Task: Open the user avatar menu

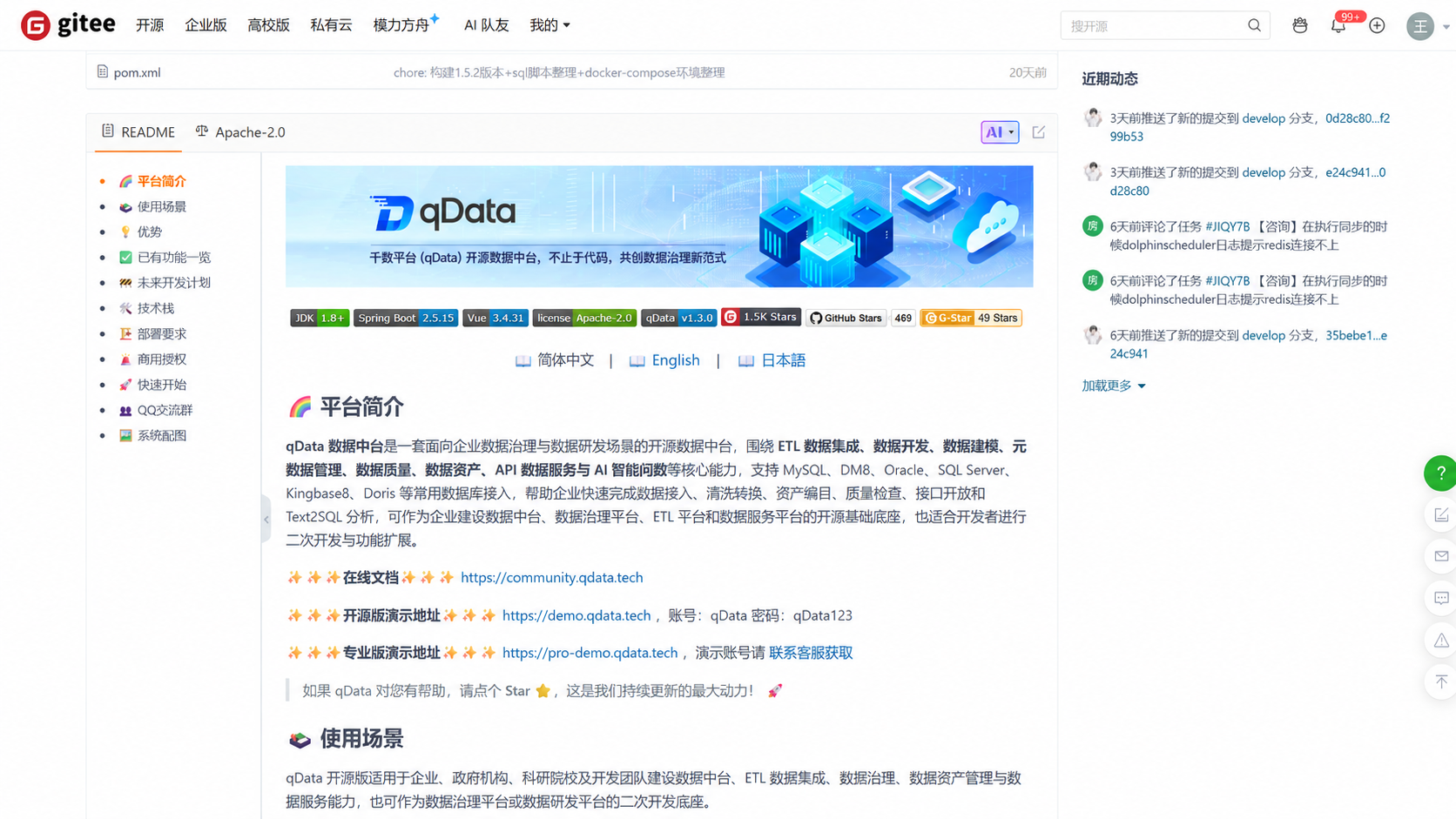Action: (1420, 26)
